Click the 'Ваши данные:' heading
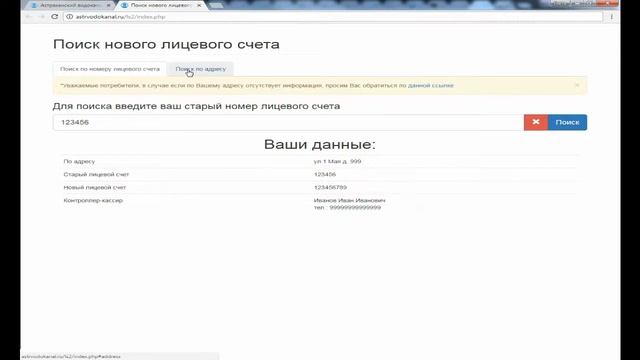The width and height of the screenshot is (640, 360). (x=320, y=144)
